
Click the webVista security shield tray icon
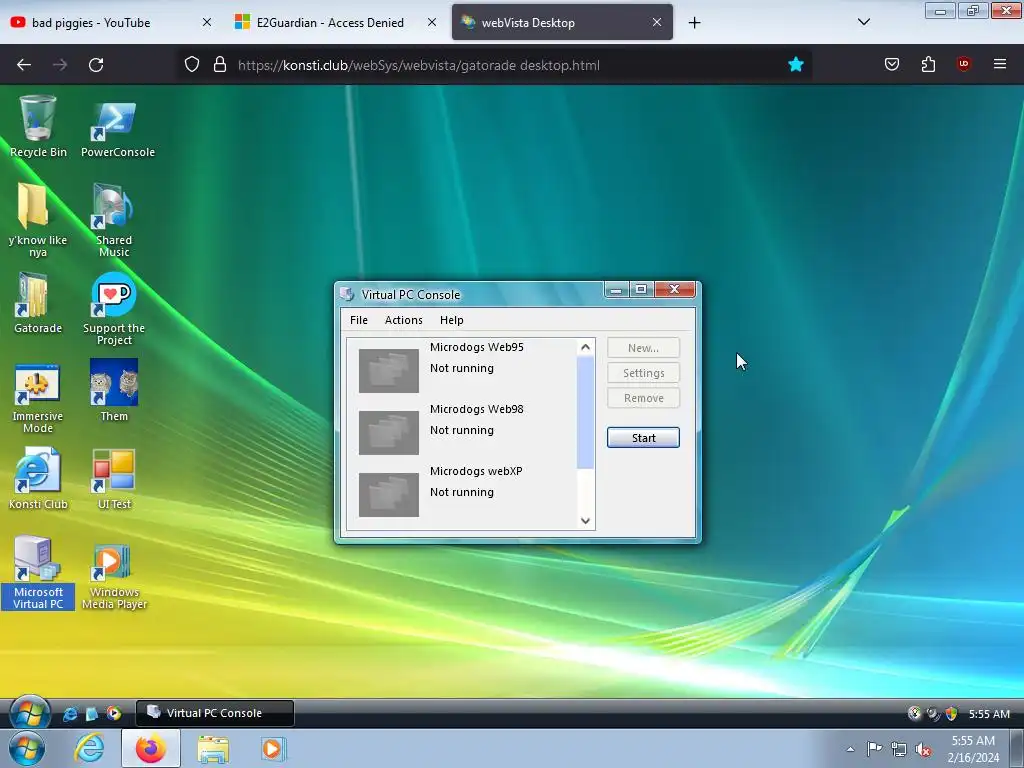pyautogui.click(x=952, y=714)
